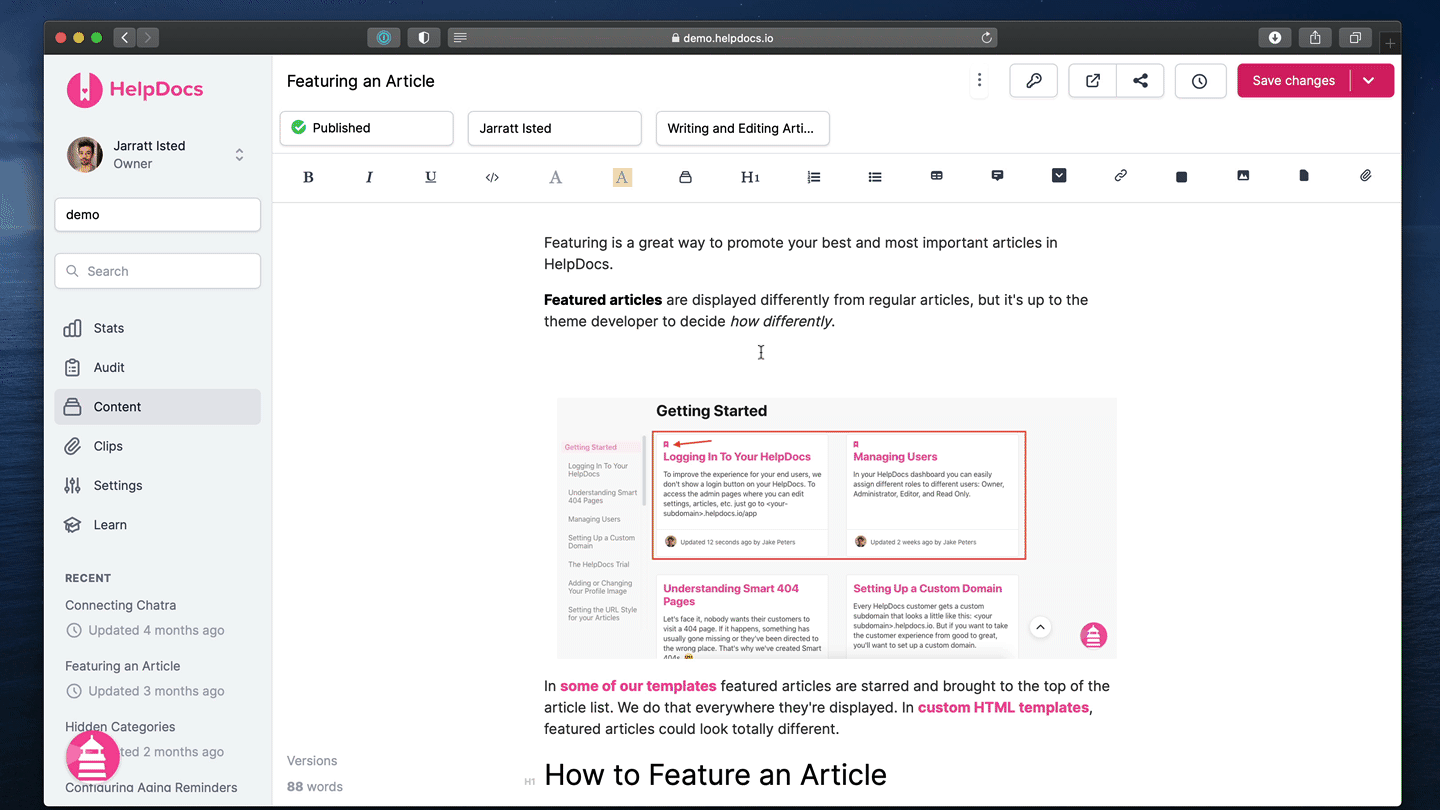Expand the Save changes dropdown arrow

click(1369, 81)
